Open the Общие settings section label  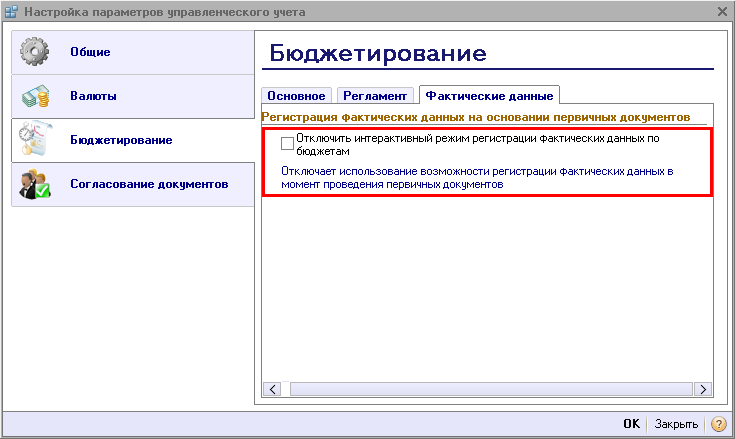tap(90, 52)
